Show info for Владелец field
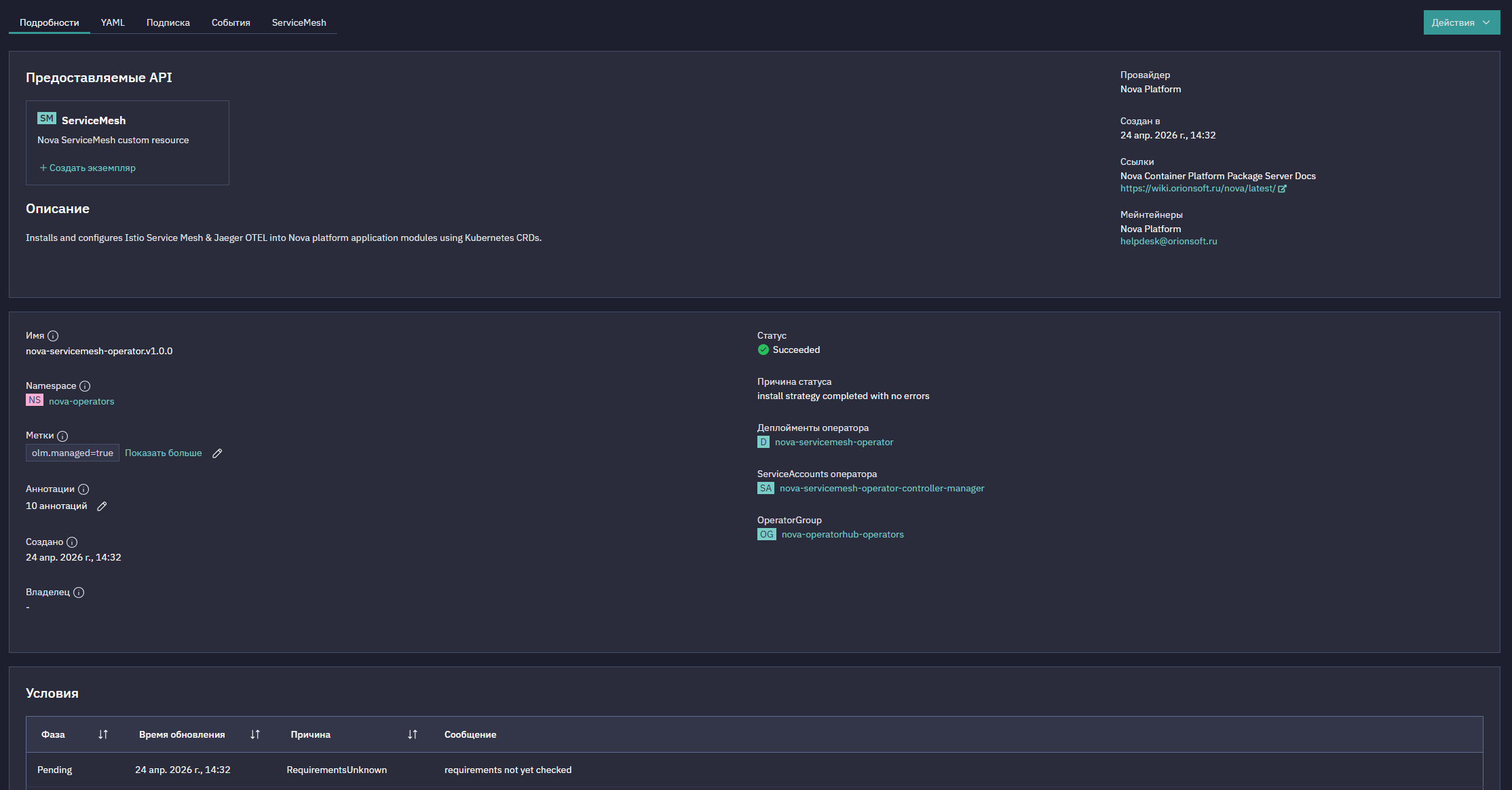The image size is (1512, 790). pyautogui.click(x=79, y=592)
